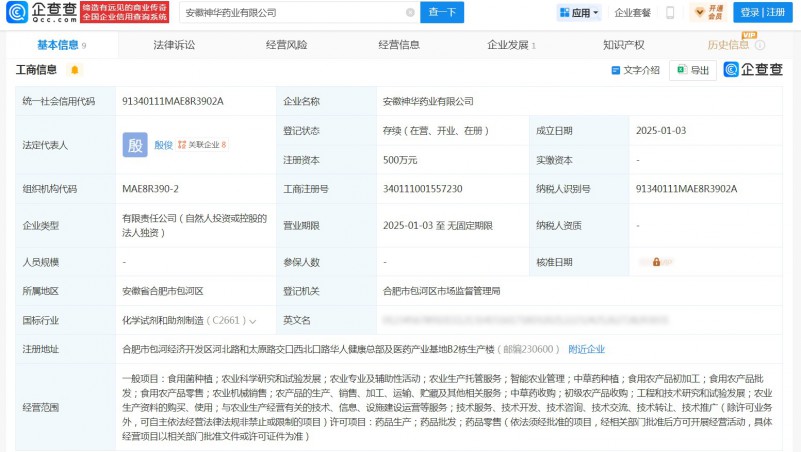Switch to the 知识产权 tab
The image size is (801, 452).
(624, 45)
